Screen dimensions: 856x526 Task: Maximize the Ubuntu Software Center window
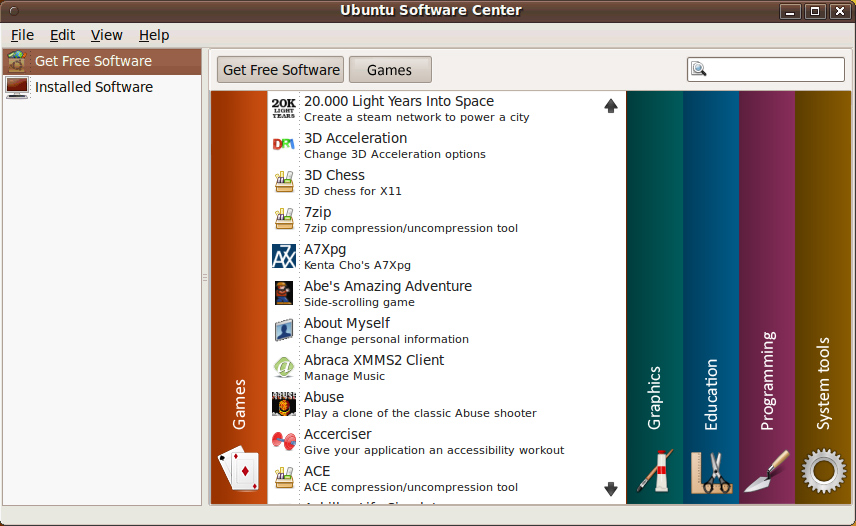coord(815,11)
